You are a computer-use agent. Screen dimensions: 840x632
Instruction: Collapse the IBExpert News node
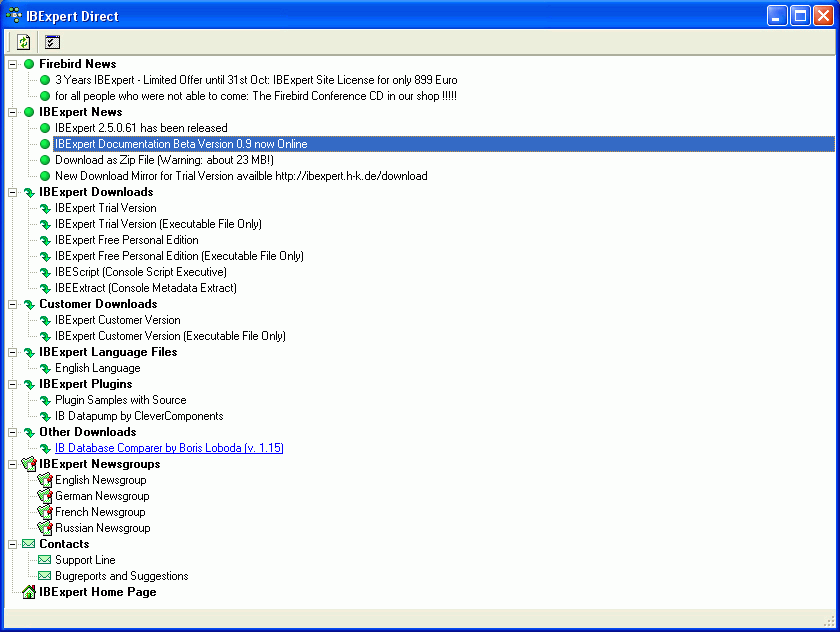tap(13, 112)
